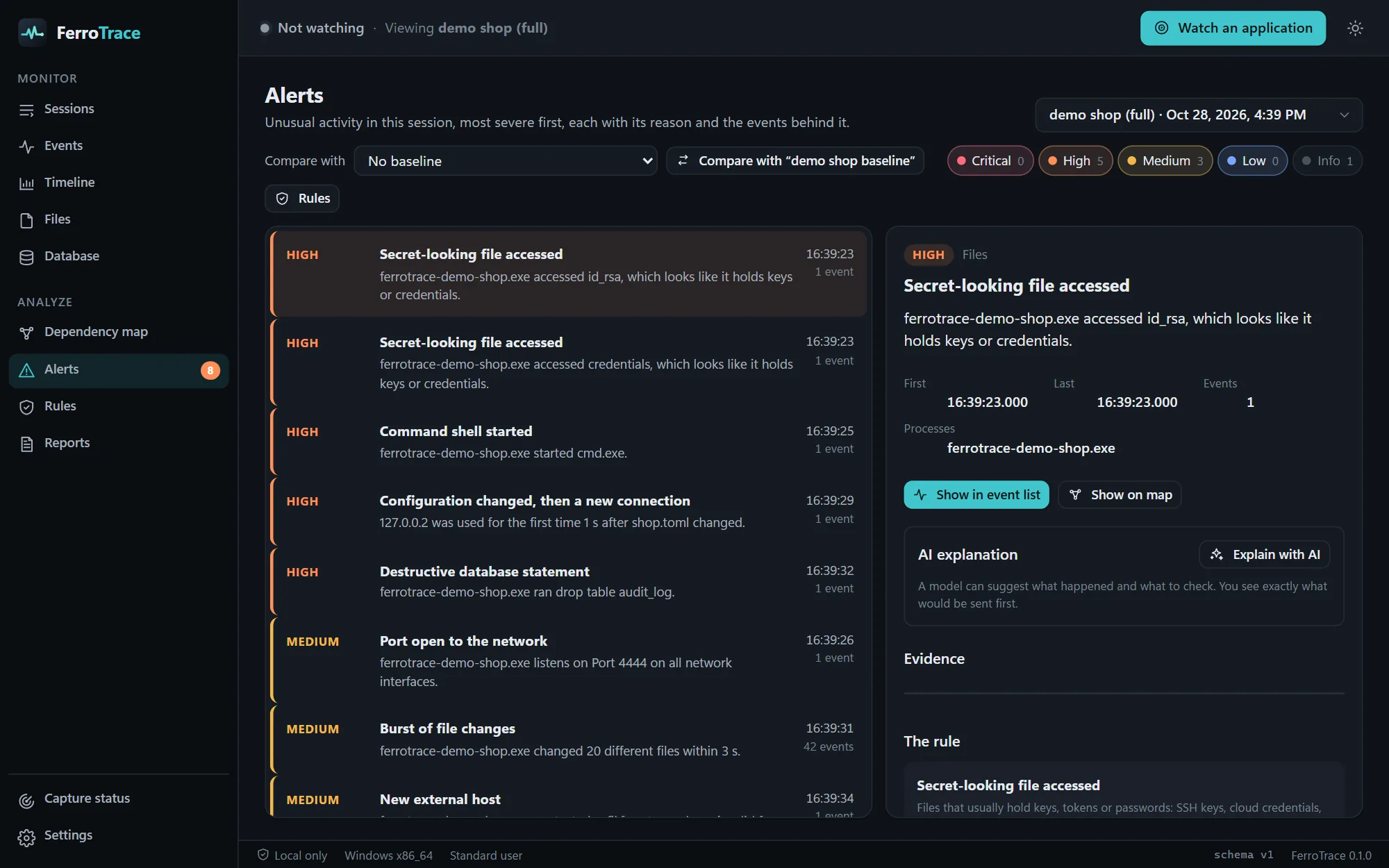Toggle the light theme sun icon
This screenshot has height=868, width=1389.
point(1355,28)
